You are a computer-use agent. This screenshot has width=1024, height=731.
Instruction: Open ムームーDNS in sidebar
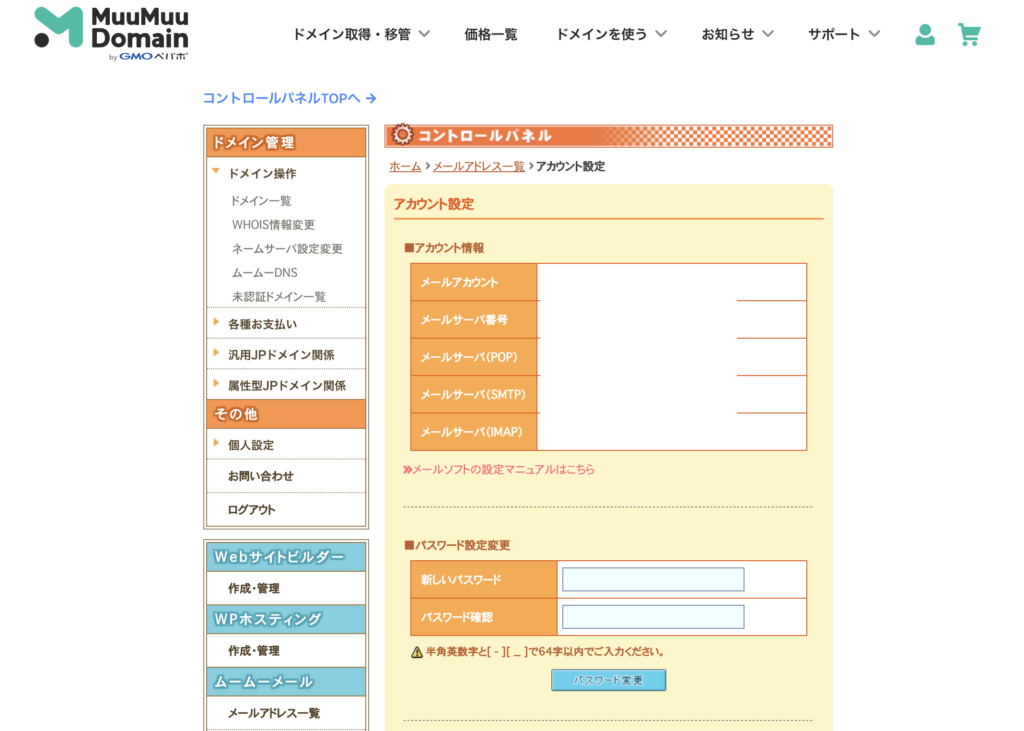click(x=264, y=272)
